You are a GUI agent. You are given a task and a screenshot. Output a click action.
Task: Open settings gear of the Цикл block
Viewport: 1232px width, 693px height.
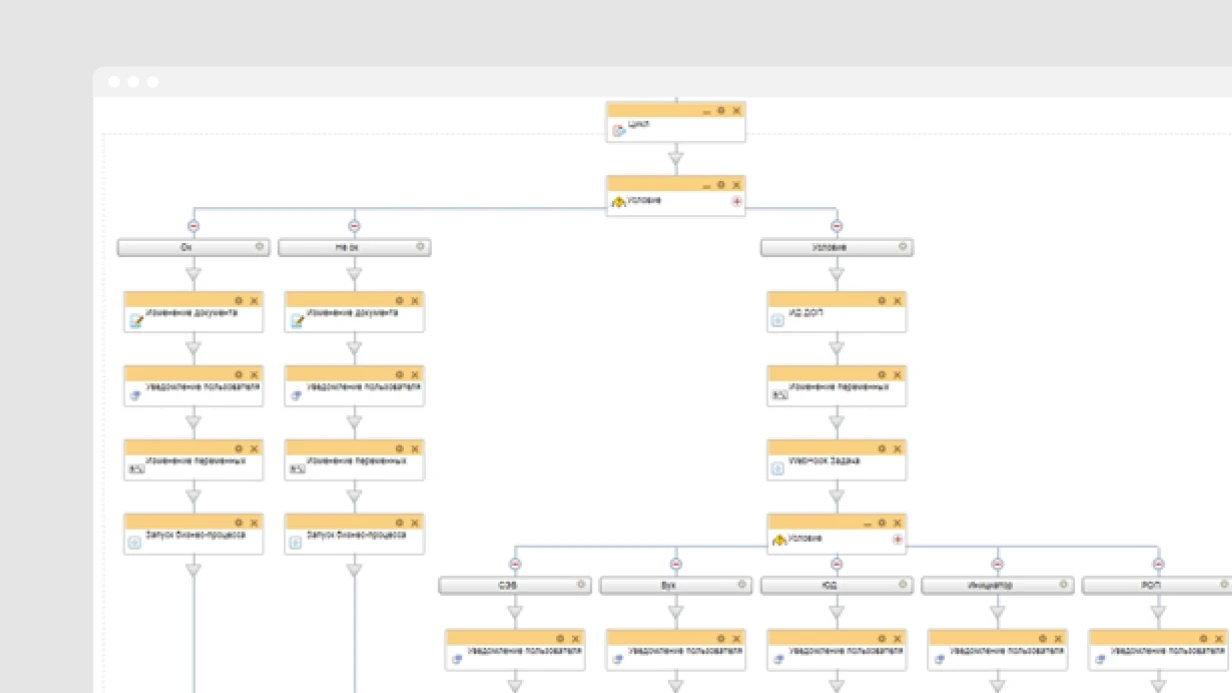click(x=721, y=111)
